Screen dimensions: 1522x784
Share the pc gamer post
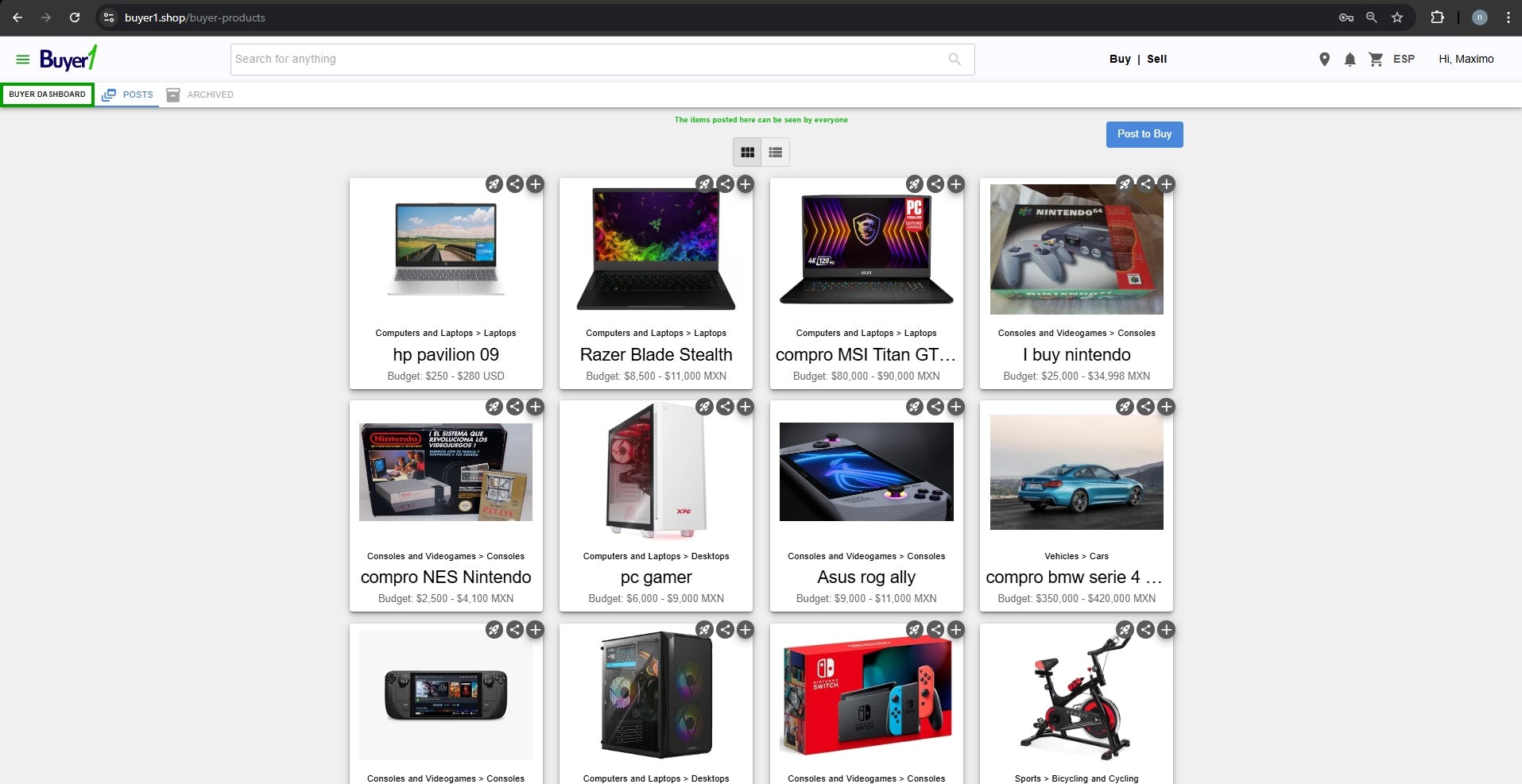pyautogui.click(x=725, y=407)
